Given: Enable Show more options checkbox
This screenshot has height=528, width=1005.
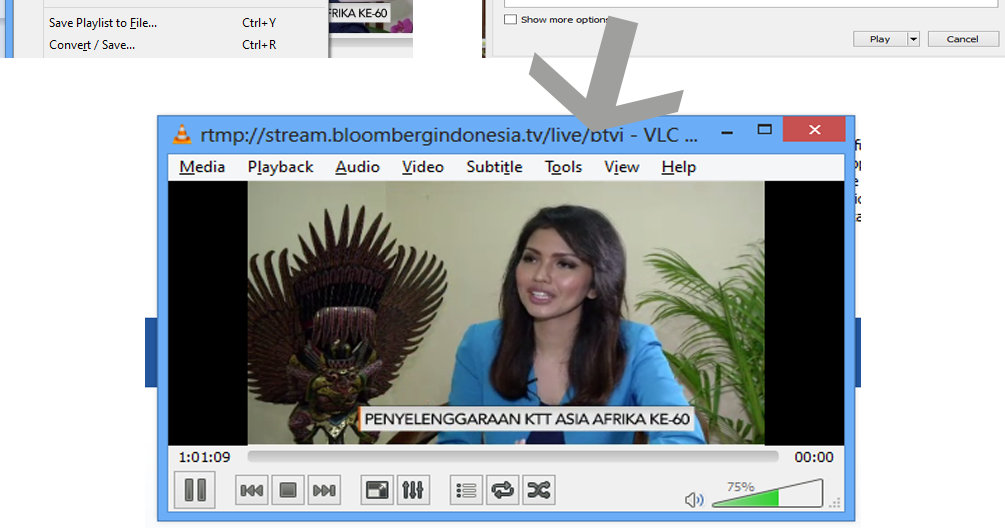Looking at the screenshot, I should pos(510,19).
